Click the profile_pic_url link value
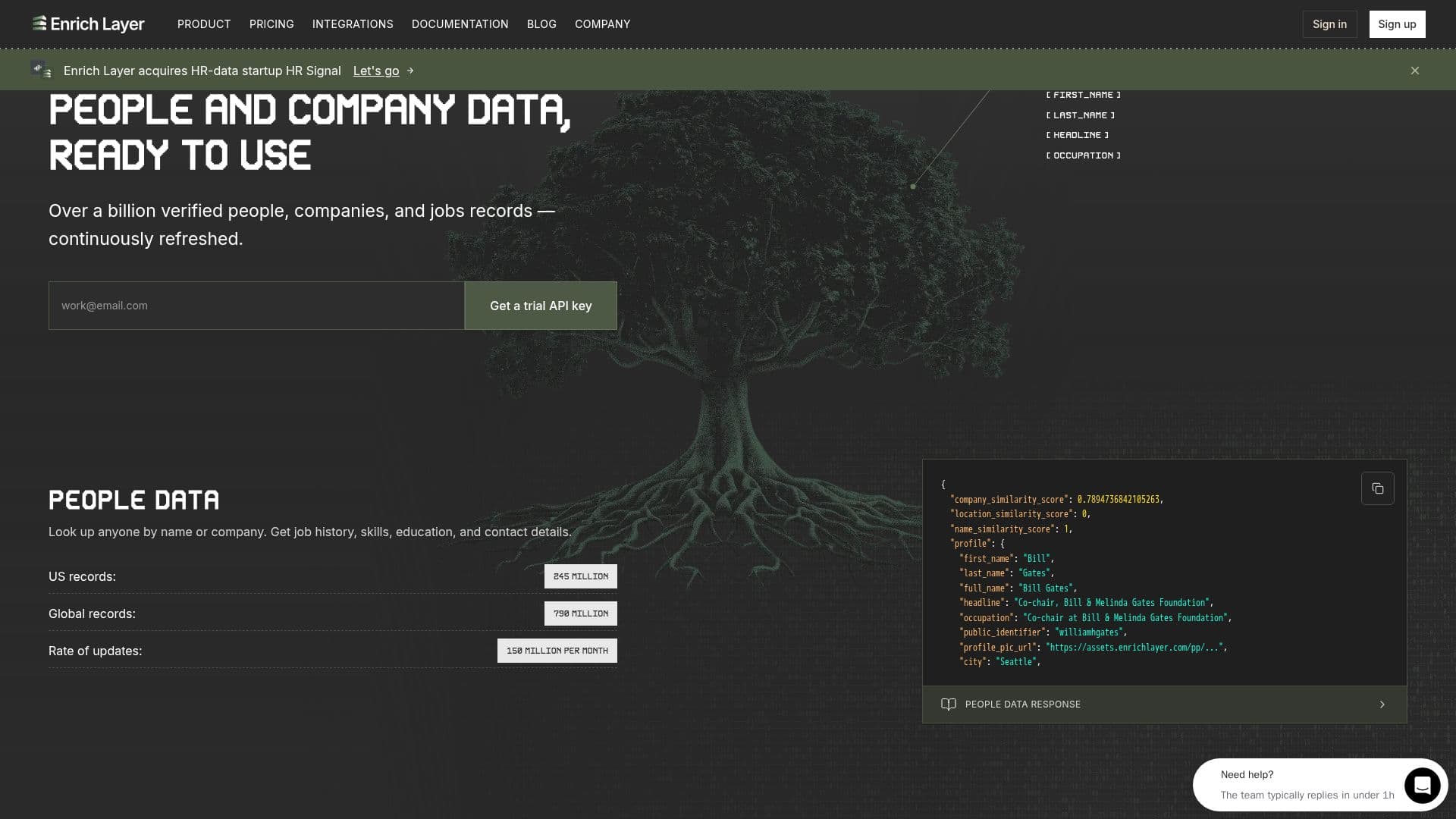Screen dimensions: 1456x819 [x=1134, y=648]
